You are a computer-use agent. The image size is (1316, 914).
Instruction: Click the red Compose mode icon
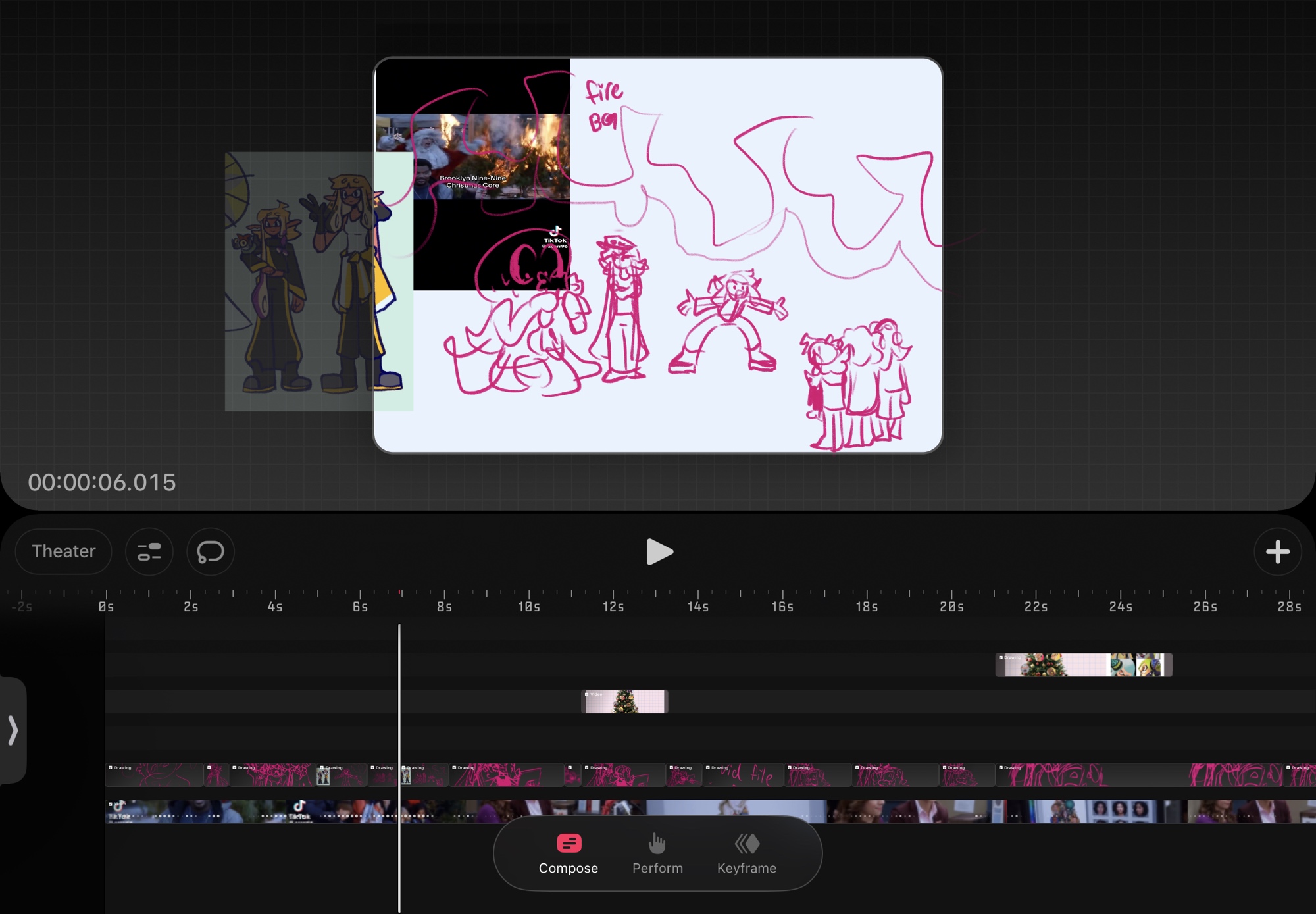tap(569, 843)
